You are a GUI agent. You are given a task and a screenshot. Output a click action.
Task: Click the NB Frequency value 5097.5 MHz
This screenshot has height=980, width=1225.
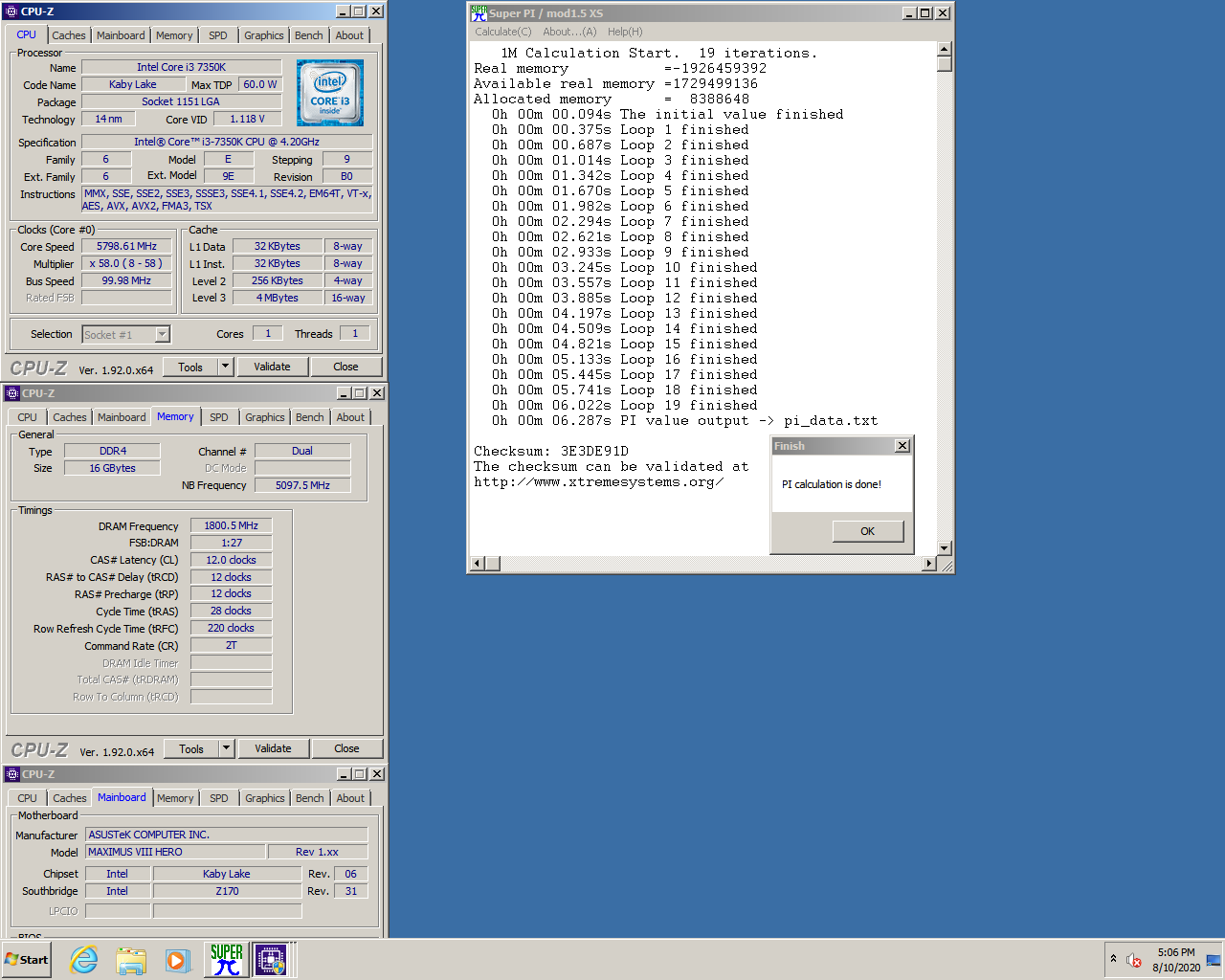pyautogui.click(x=302, y=485)
